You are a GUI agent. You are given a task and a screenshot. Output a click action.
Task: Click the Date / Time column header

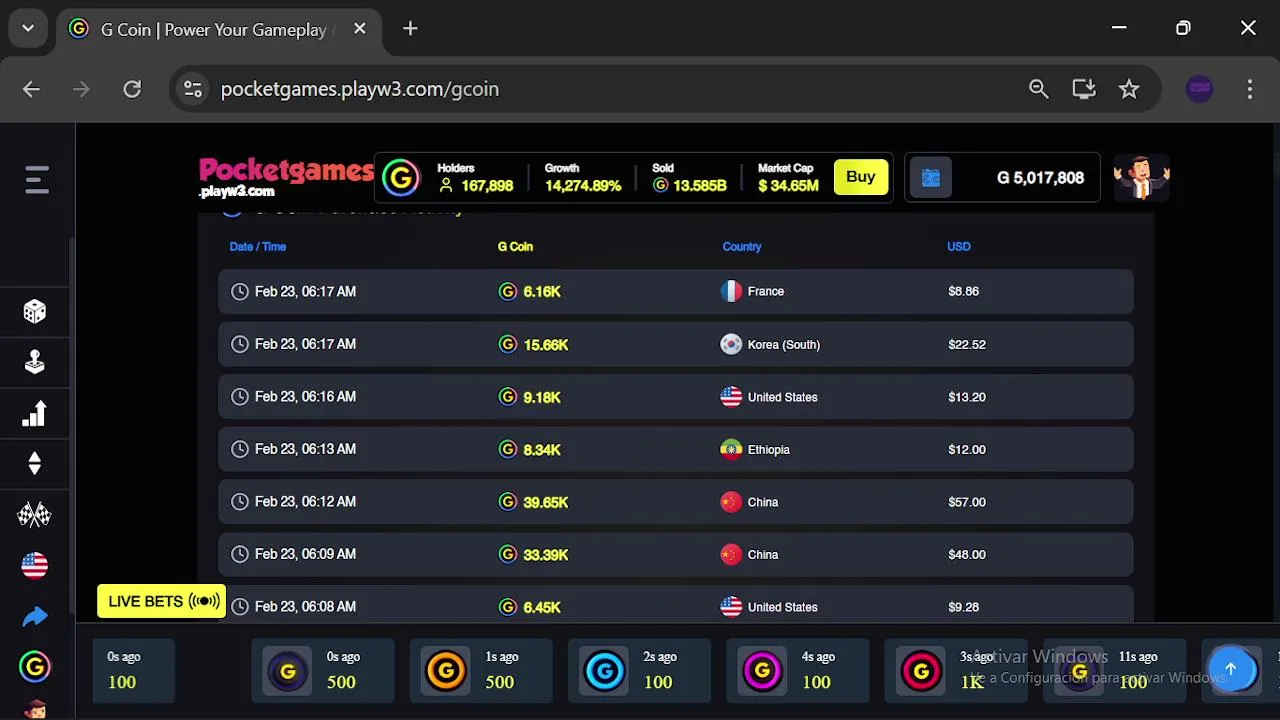click(x=258, y=247)
